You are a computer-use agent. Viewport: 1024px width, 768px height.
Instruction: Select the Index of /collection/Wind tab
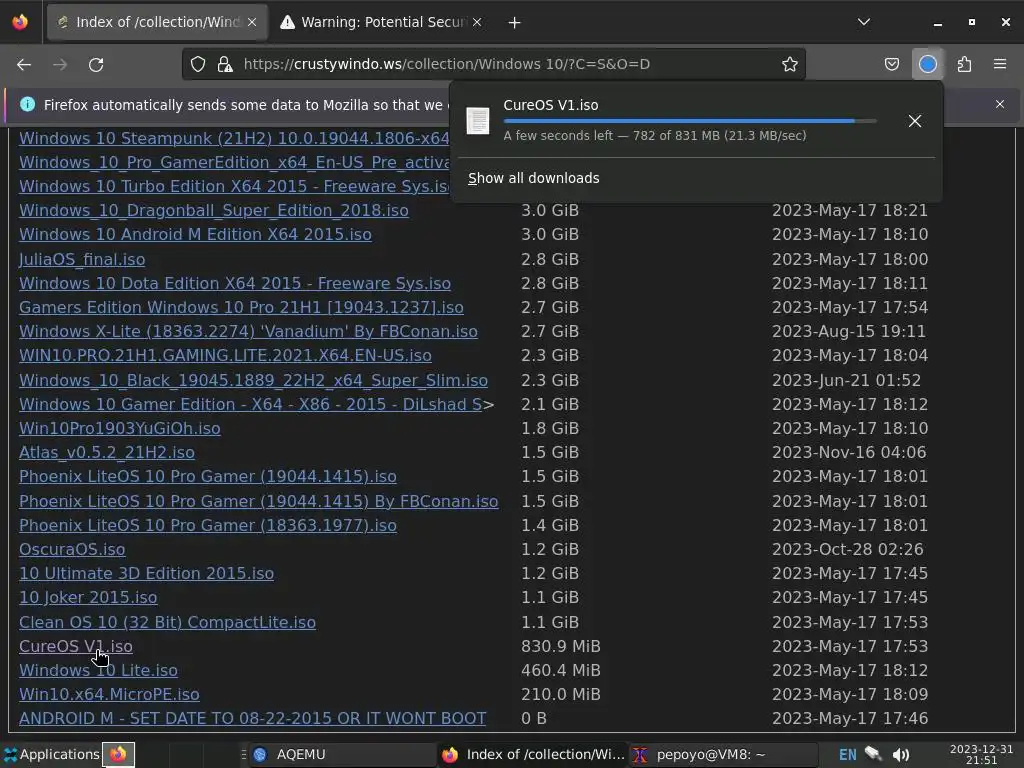pos(157,22)
